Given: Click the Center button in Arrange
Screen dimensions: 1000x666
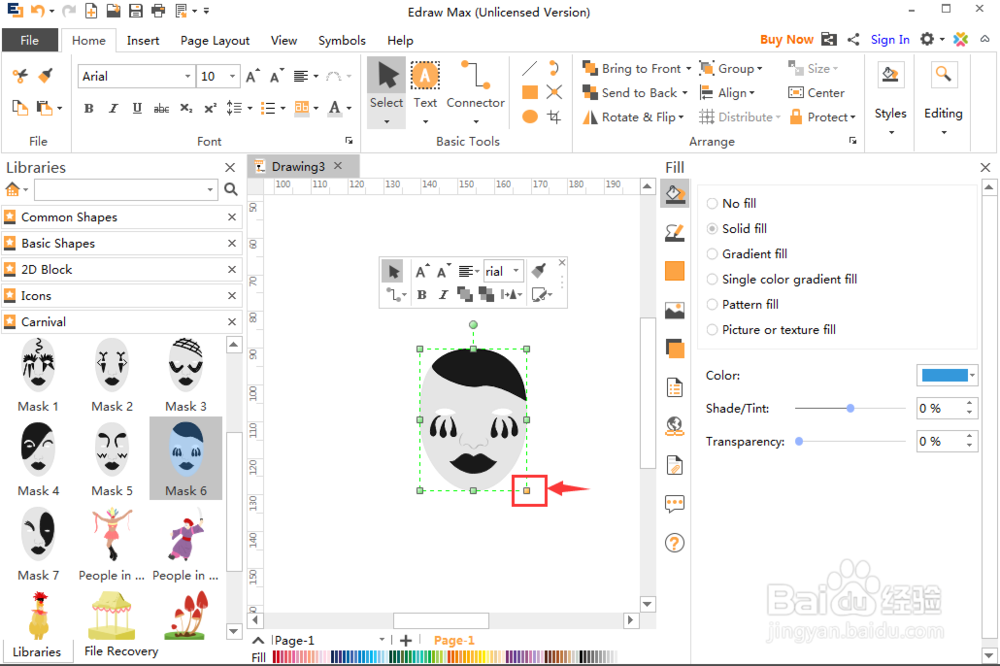Looking at the screenshot, I should (816, 93).
